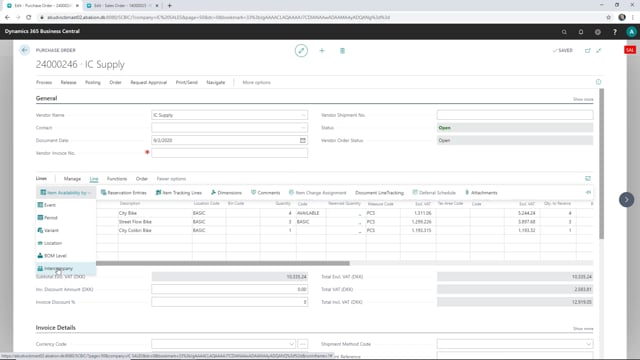Image resolution: width=640 pixels, height=360 pixels.
Task: Open the Posting action menu
Action: (x=93, y=82)
